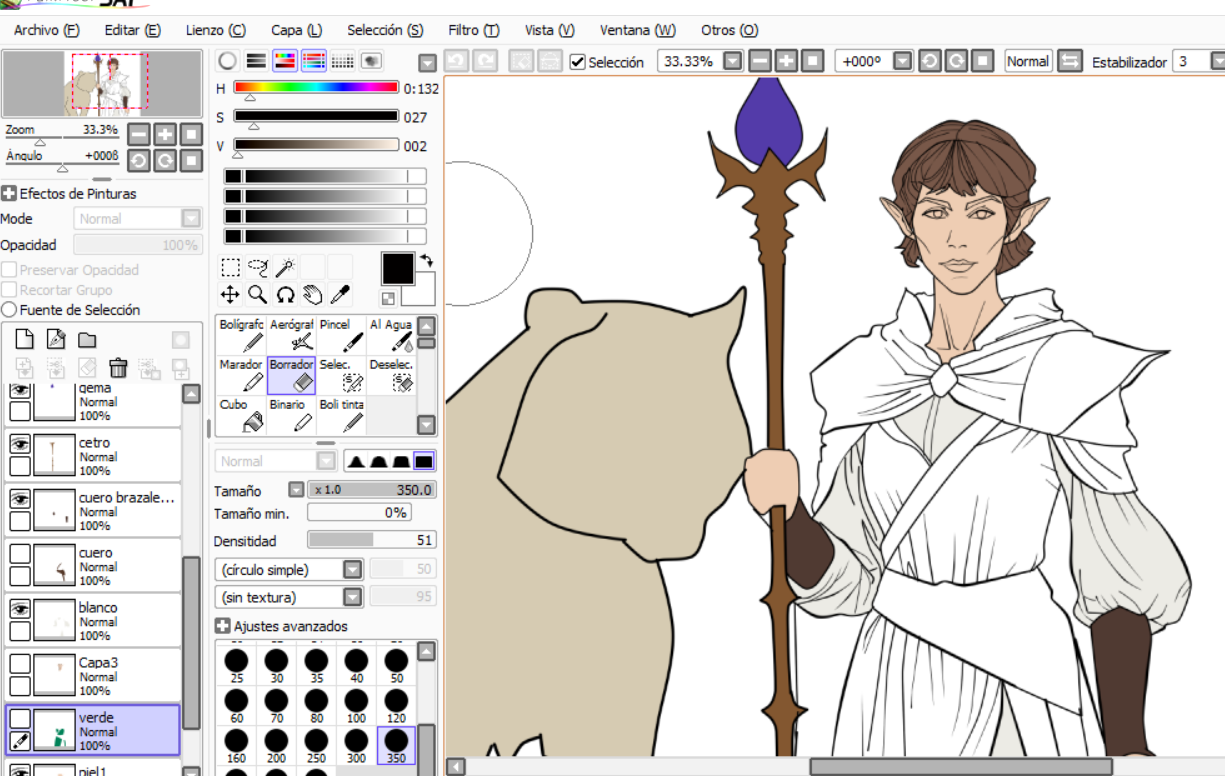This screenshot has height=776, width=1225.
Task: Open the 33.33% zoom level dropdown
Action: coord(732,62)
